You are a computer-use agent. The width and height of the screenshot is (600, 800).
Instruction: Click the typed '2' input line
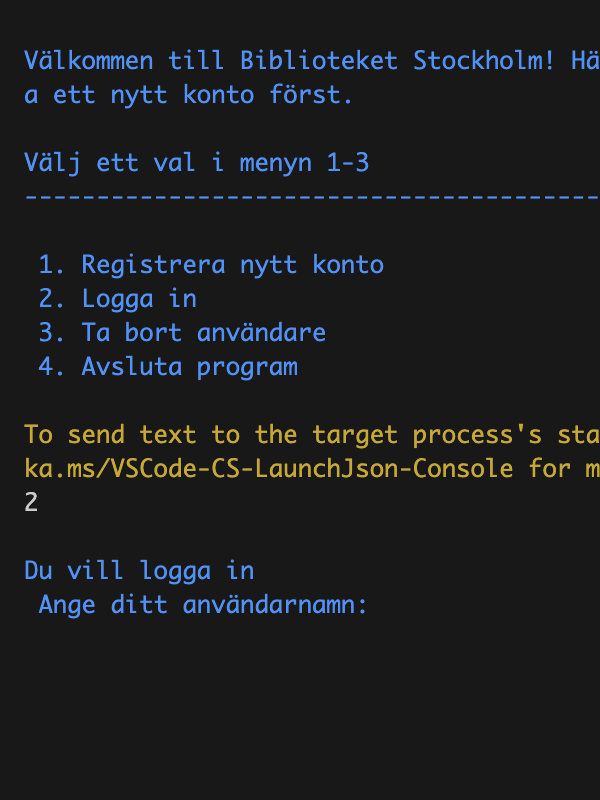point(31,502)
